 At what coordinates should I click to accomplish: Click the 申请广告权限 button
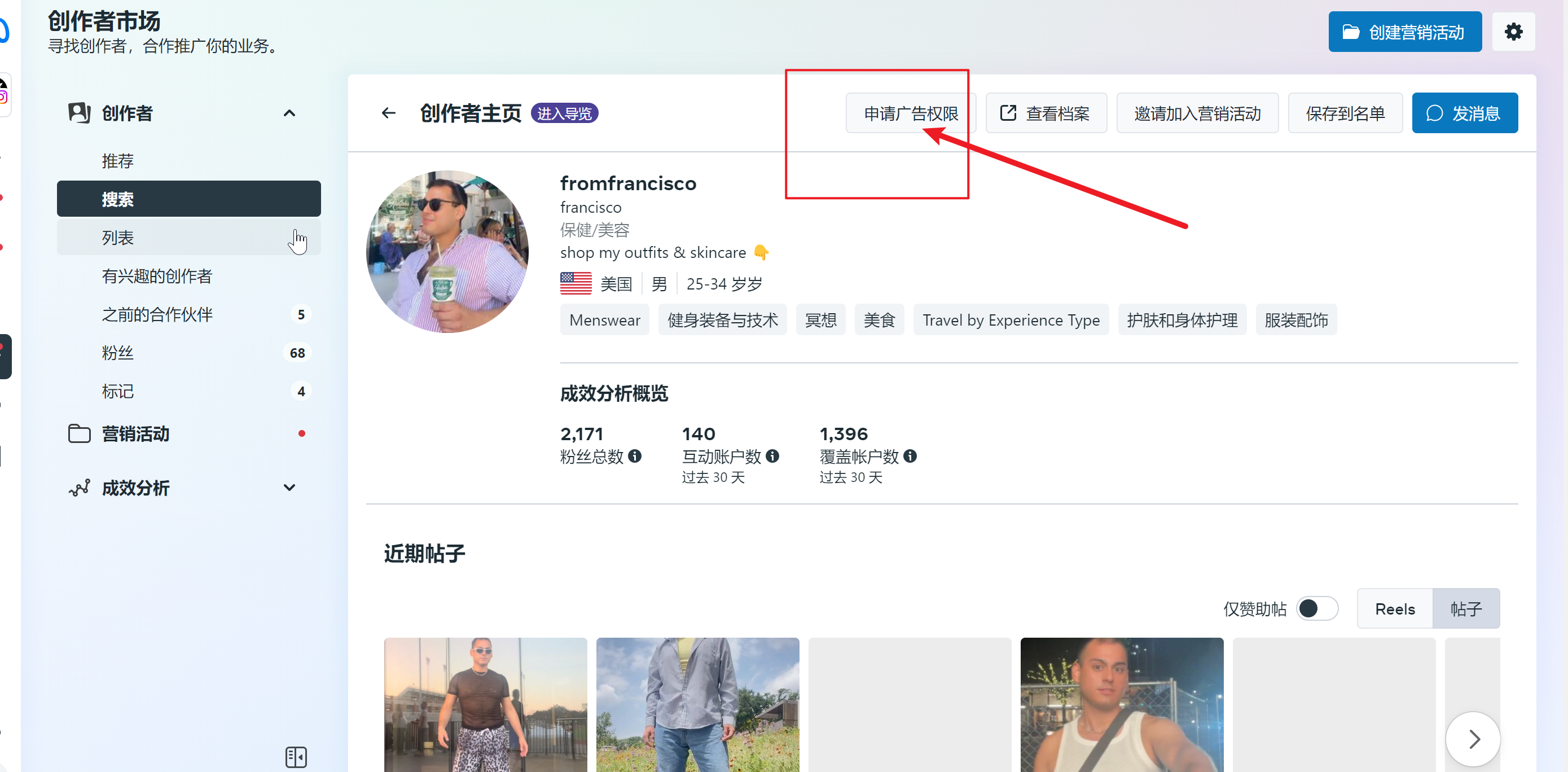[x=911, y=113]
